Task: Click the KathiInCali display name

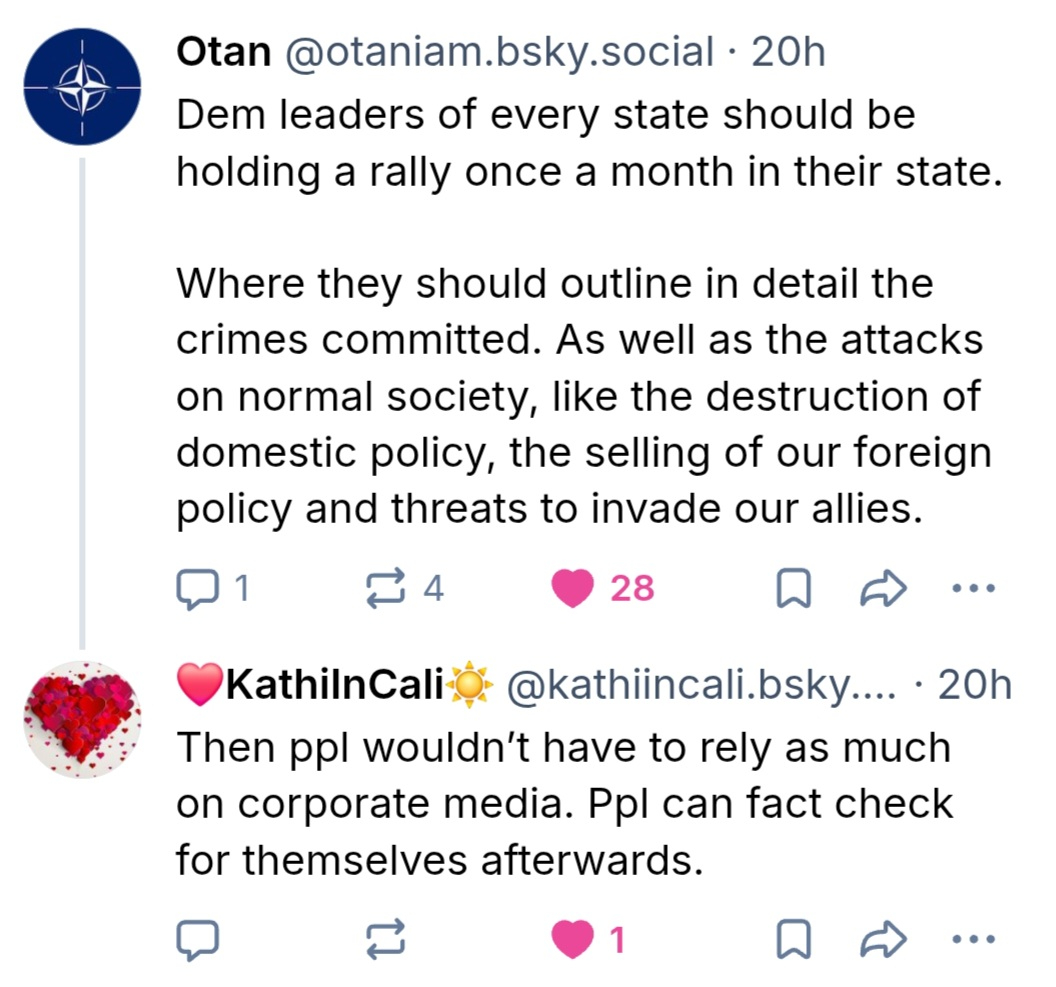Action: 334,685
